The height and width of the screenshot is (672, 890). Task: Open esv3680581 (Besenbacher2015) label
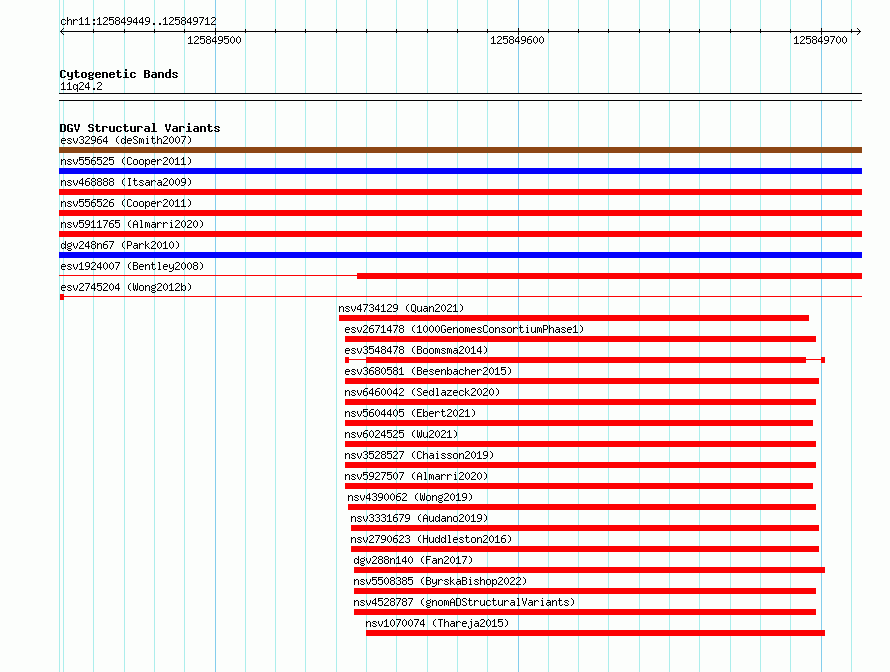click(428, 371)
